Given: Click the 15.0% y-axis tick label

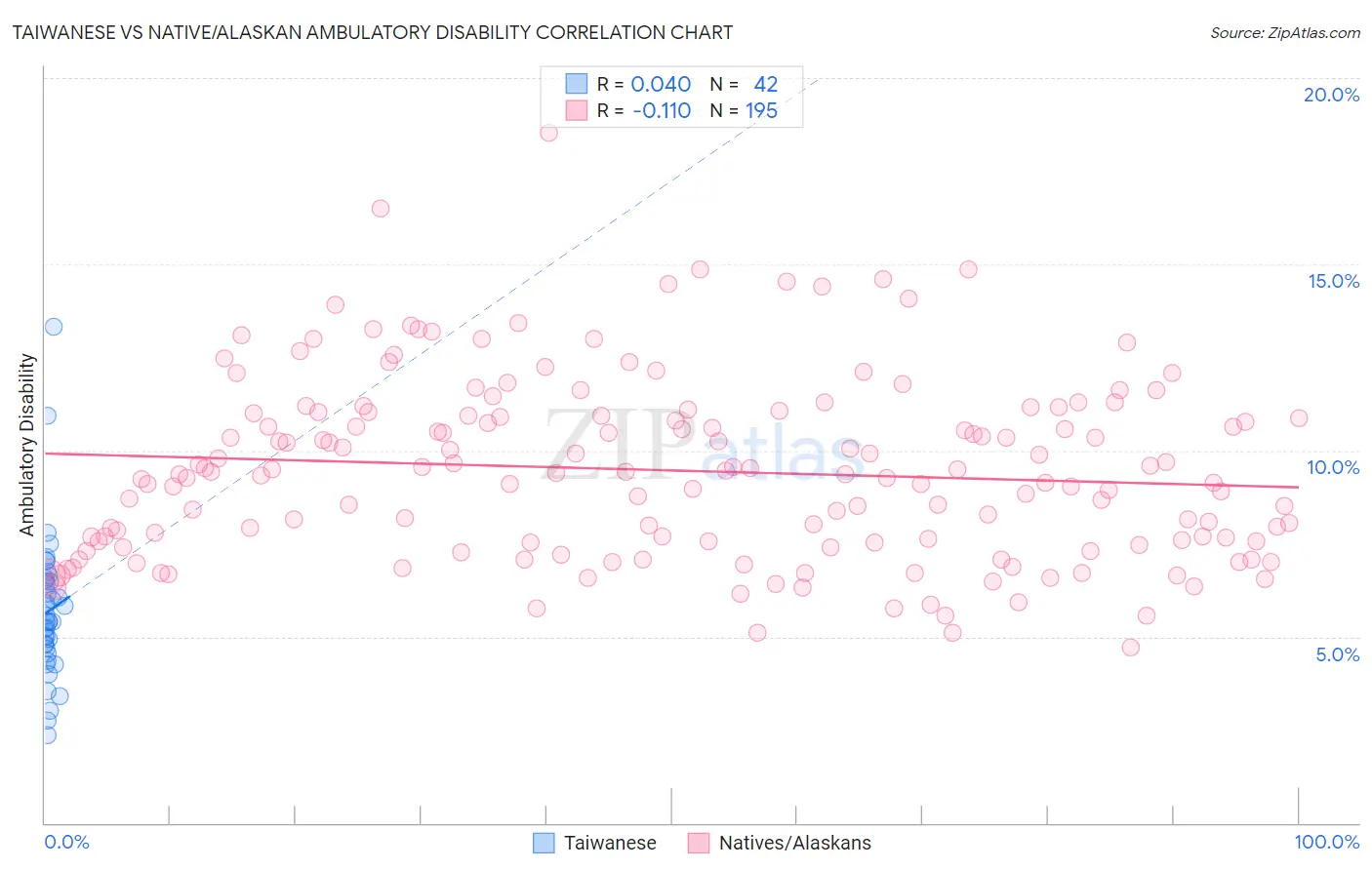Looking at the screenshot, I should 1333,281.
